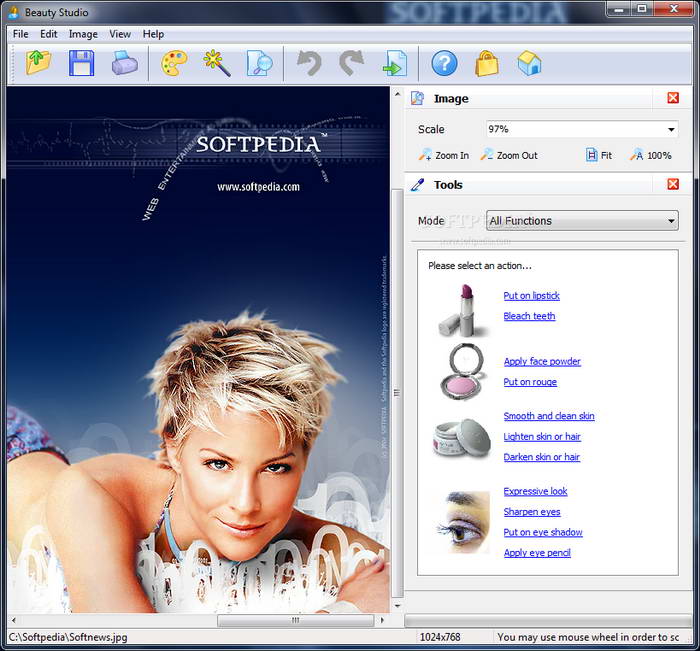Screen dimensions: 700x651
Task: Click the mouse wheel hint status text
Action: (x=588, y=637)
